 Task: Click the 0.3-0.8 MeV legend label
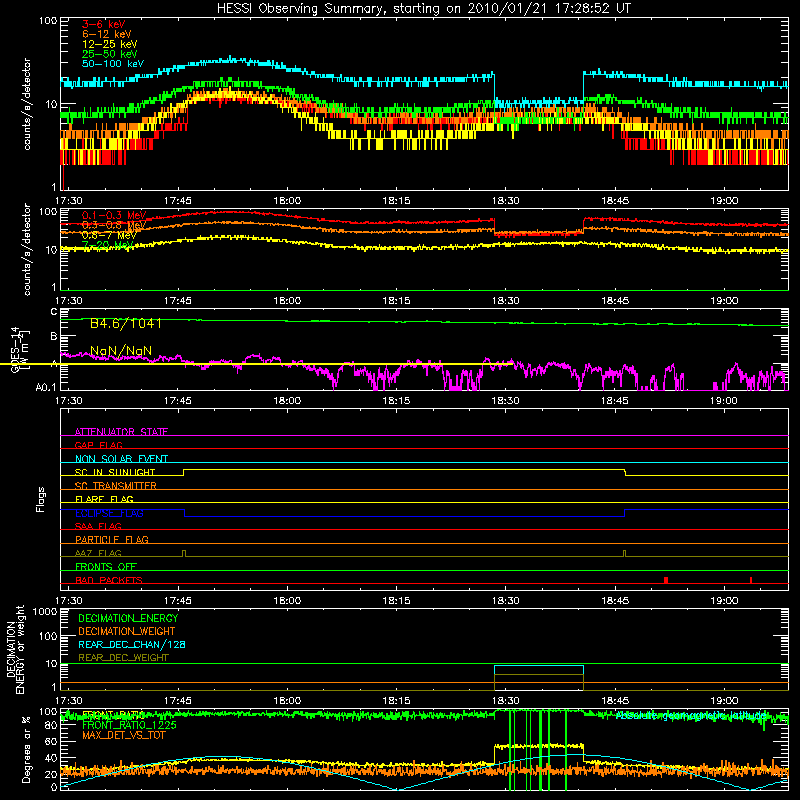coord(114,225)
